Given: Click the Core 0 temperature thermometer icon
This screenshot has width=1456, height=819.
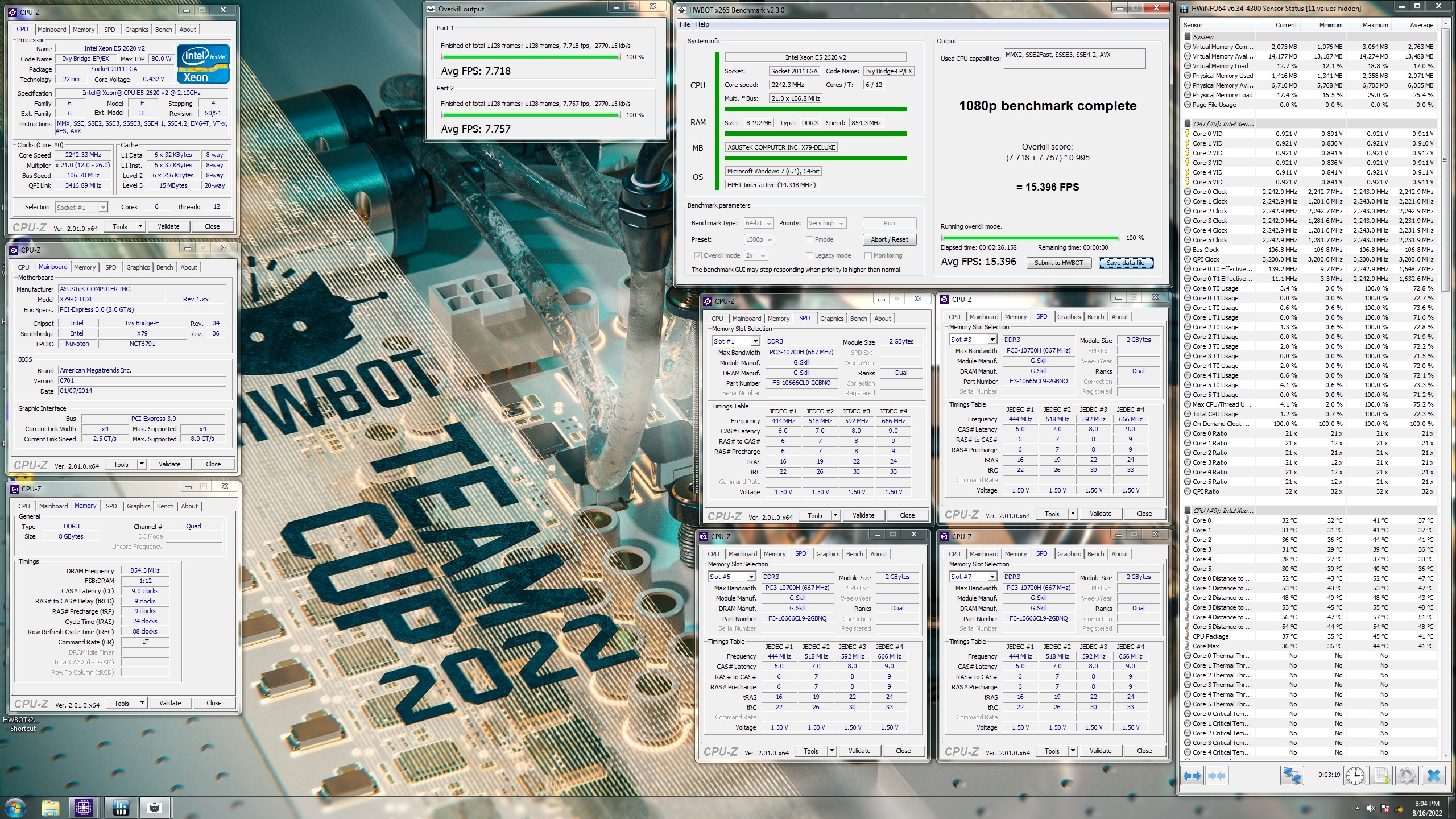Looking at the screenshot, I should pos(1187,520).
